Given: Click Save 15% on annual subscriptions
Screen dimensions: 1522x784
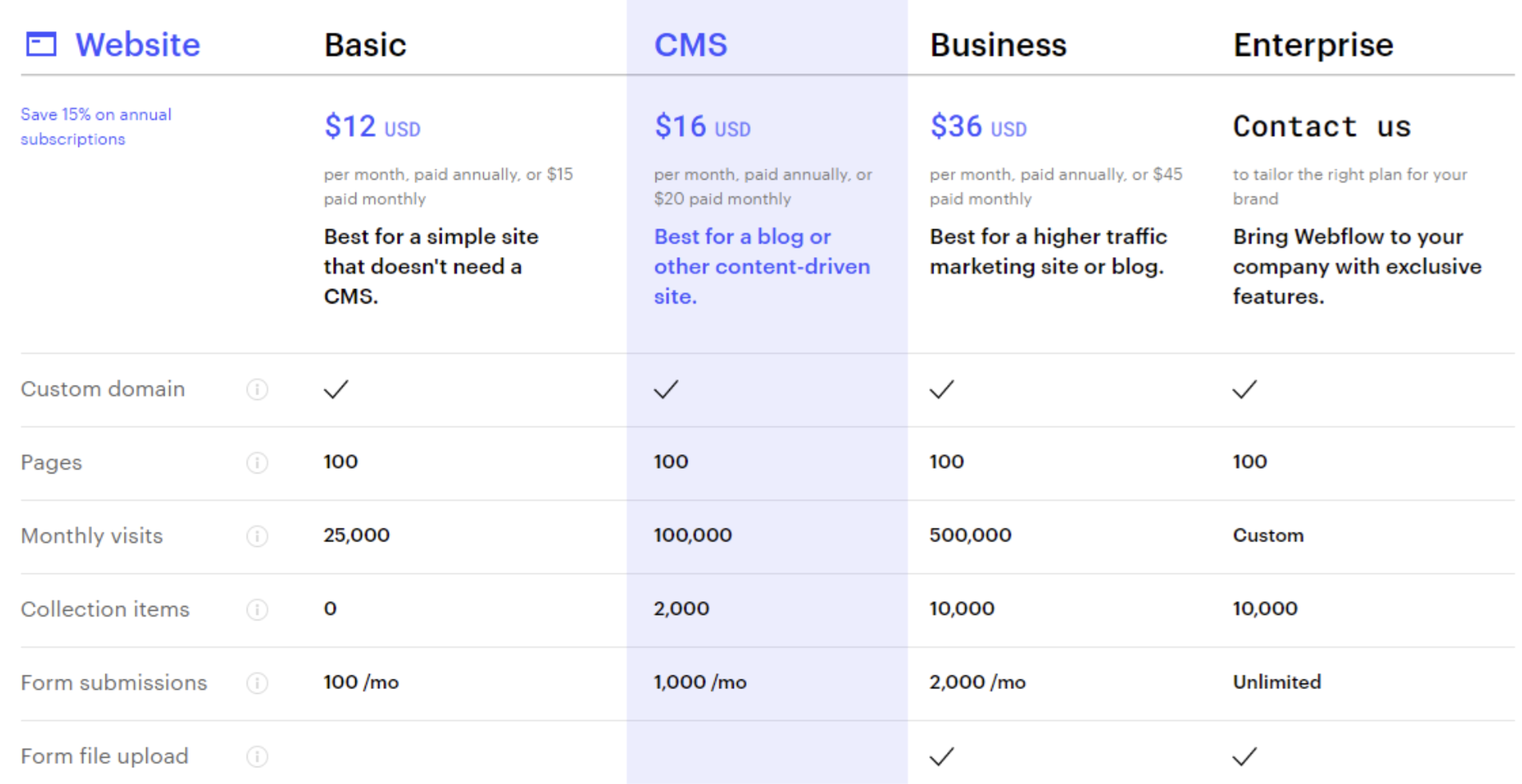Looking at the screenshot, I should (96, 127).
